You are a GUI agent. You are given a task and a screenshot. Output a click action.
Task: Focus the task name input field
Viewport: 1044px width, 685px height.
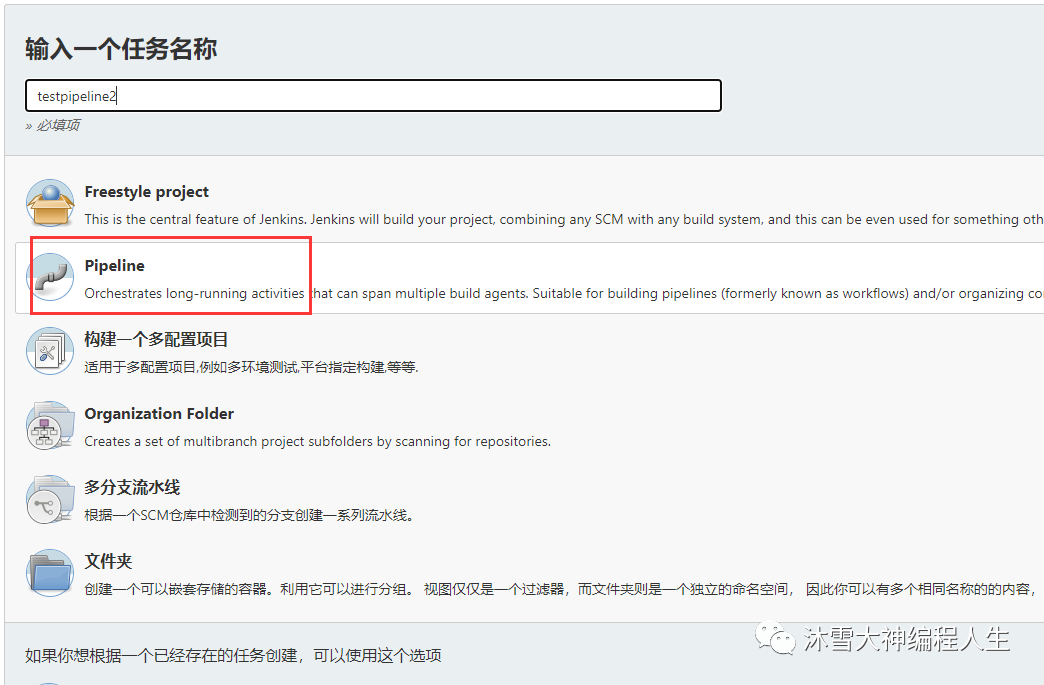coord(374,96)
